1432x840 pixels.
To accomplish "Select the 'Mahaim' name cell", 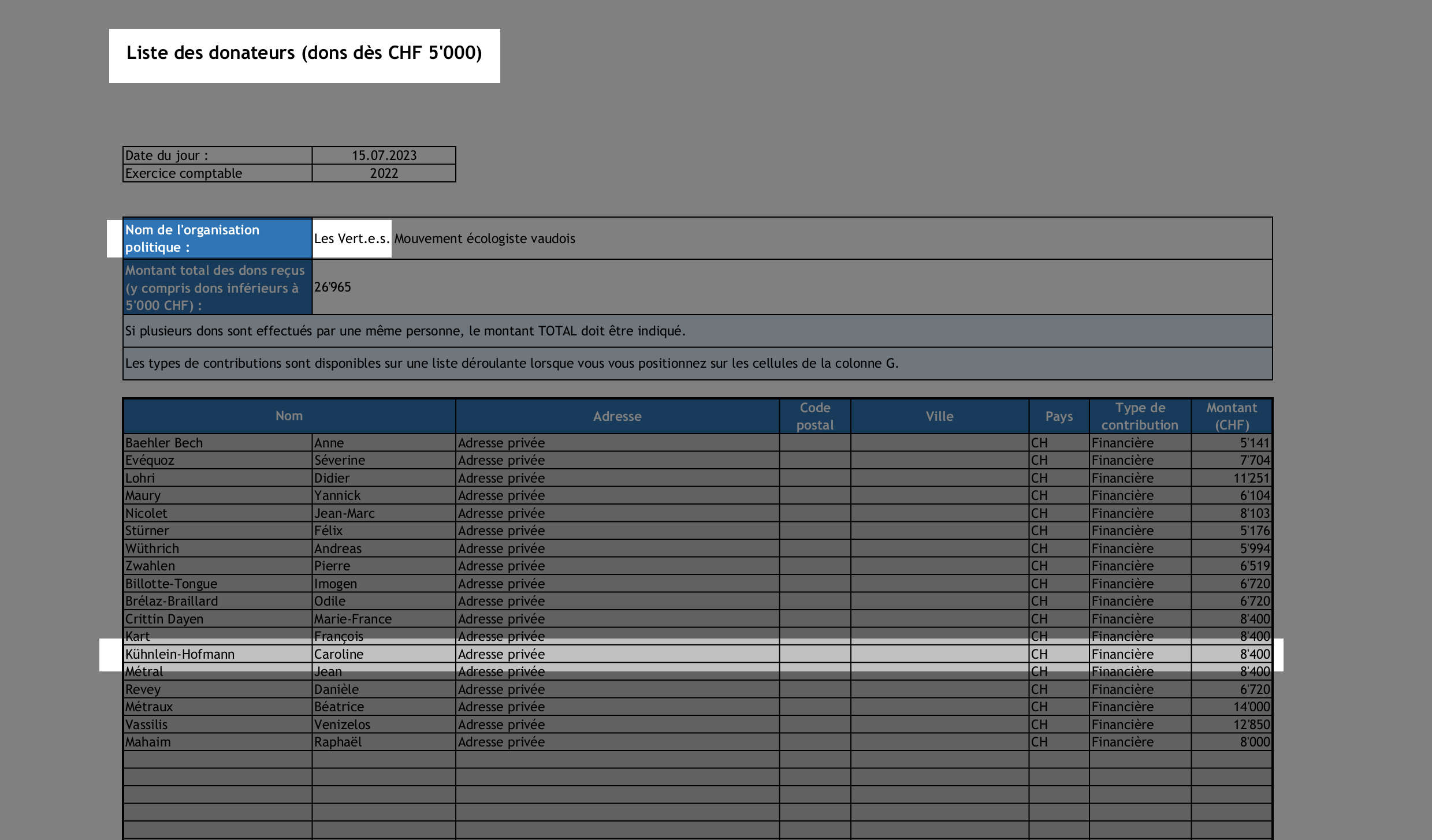I will (218, 742).
